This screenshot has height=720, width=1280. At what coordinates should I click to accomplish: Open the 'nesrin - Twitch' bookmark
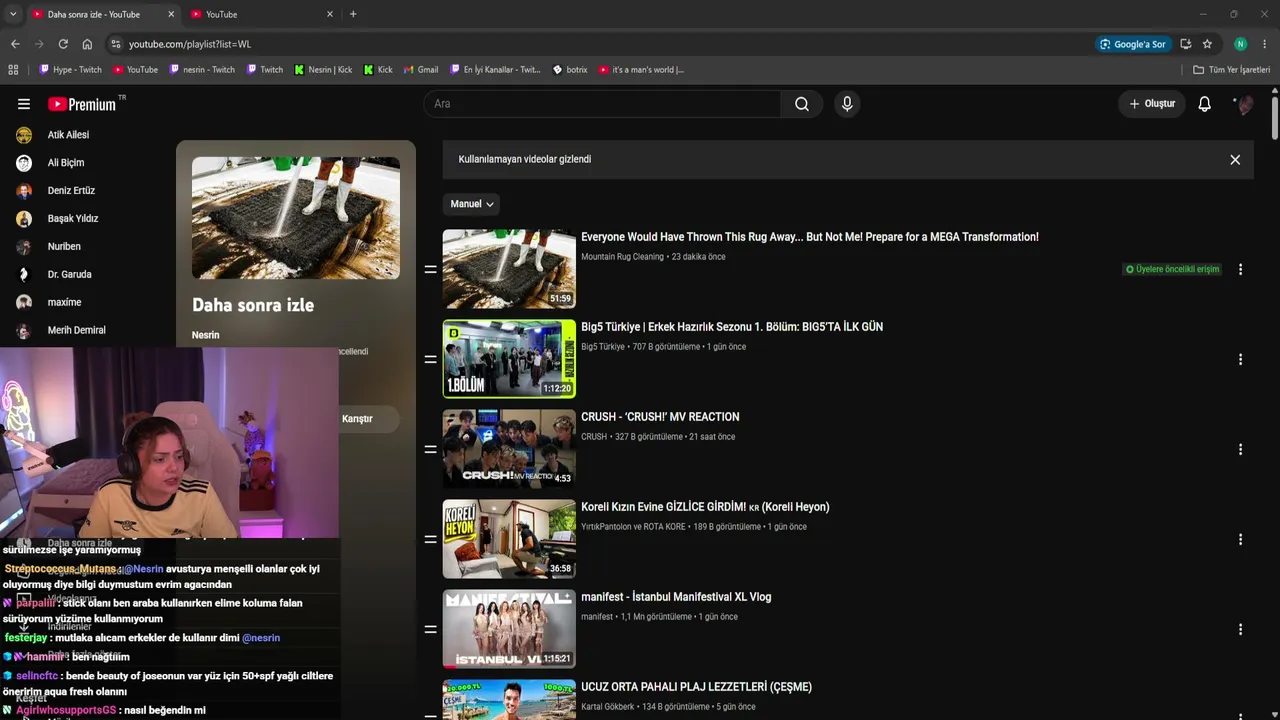coord(202,70)
